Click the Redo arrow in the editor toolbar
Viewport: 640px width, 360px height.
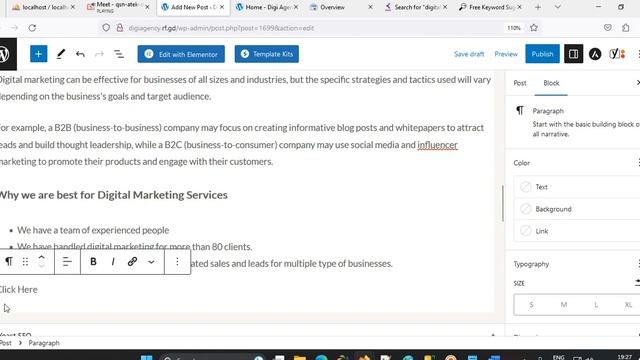(x=99, y=54)
